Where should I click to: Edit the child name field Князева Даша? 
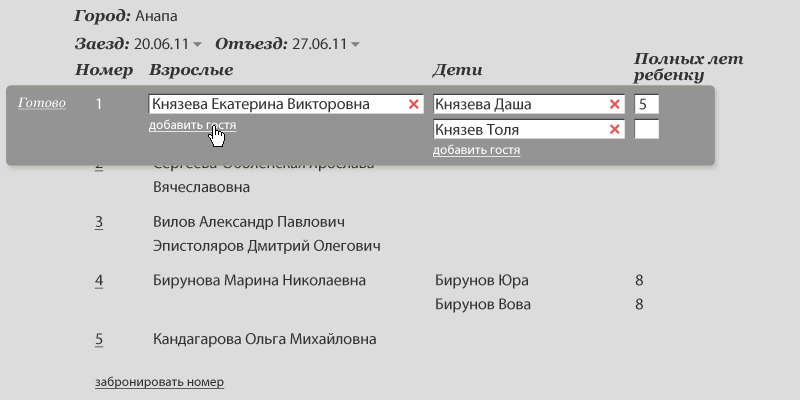click(518, 104)
